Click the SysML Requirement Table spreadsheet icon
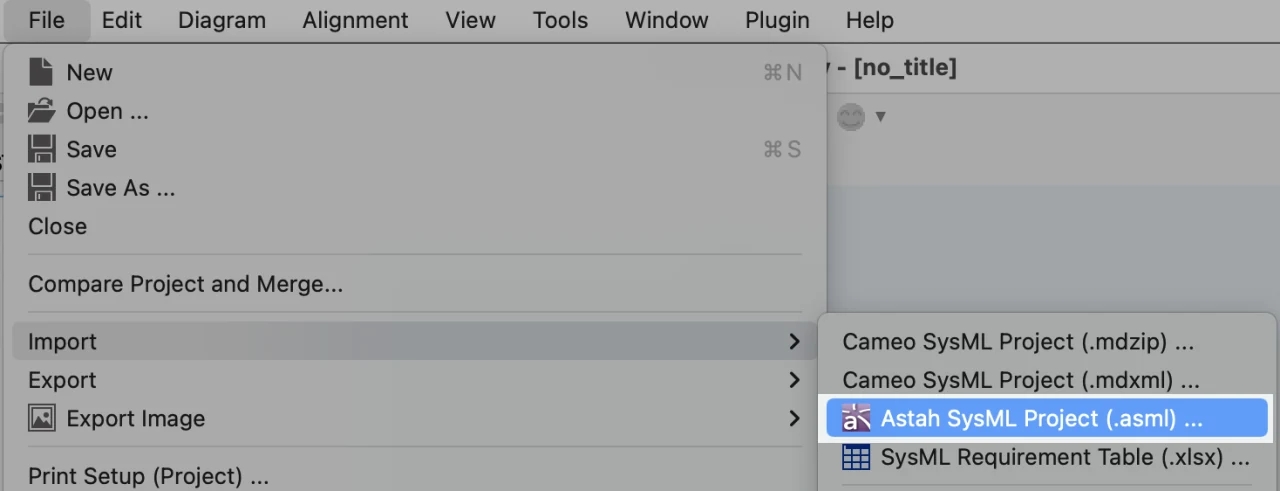1280x491 pixels. coord(856,457)
